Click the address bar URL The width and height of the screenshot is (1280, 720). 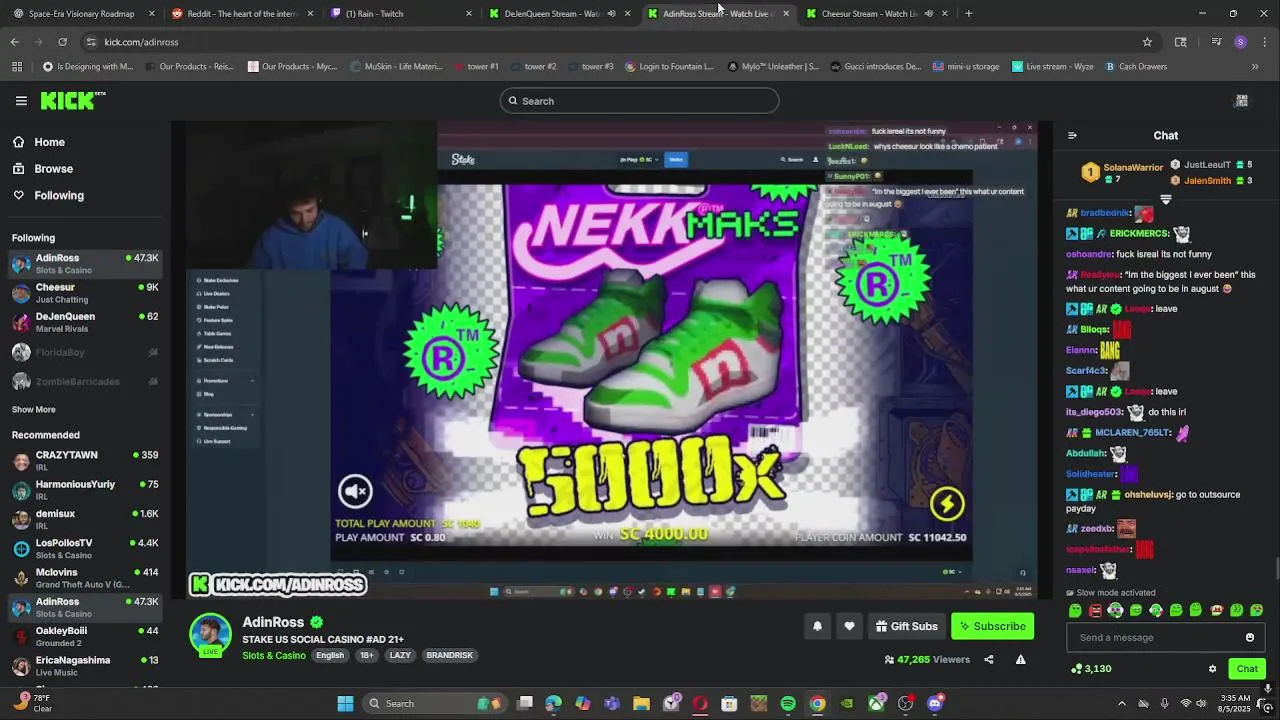point(141,42)
